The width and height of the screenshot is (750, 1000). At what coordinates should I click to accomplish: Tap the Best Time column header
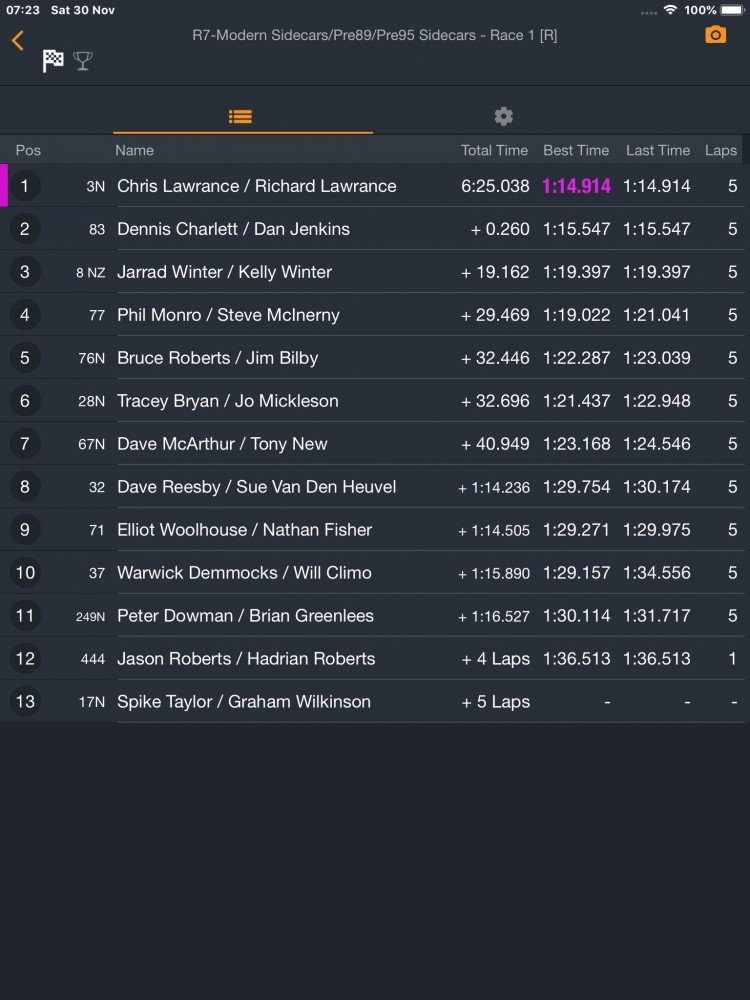pos(576,151)
